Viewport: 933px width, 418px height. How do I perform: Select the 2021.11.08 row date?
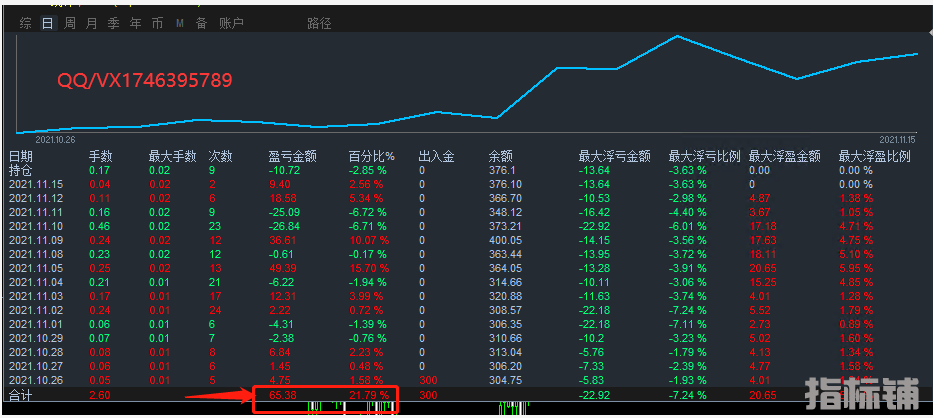[36, 254]
